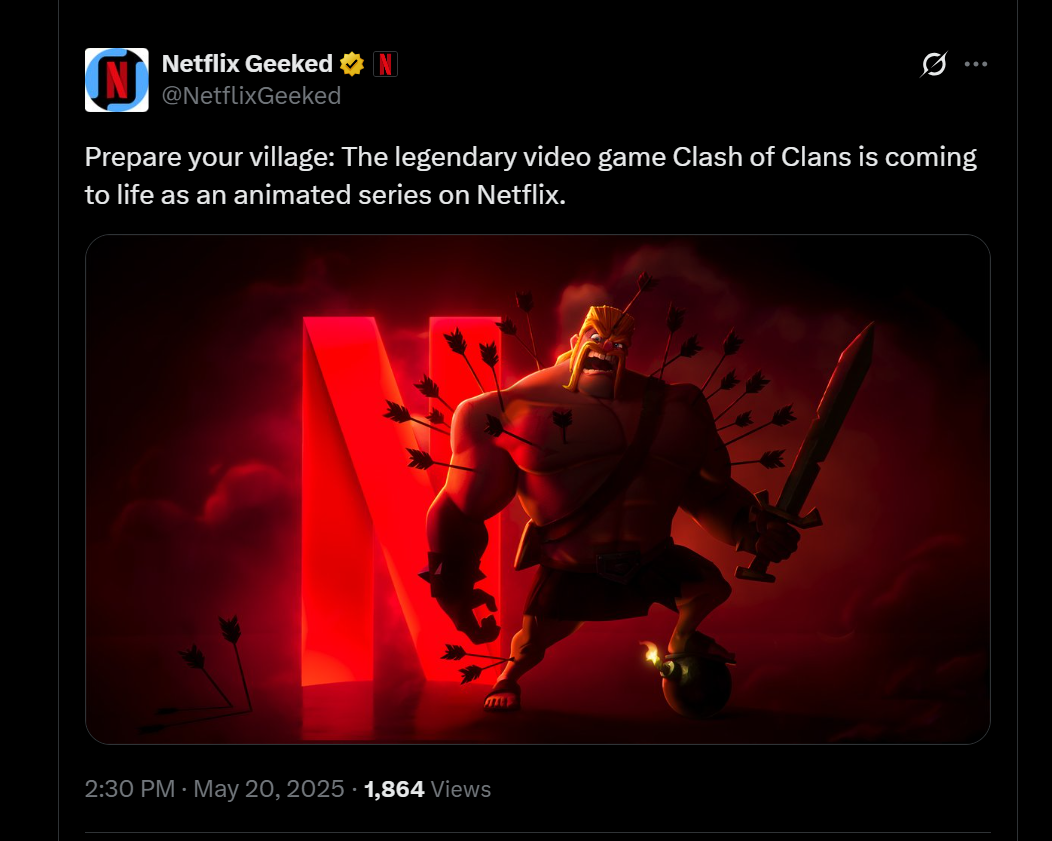
Task: Open the Grok explain-post icon
Action: (934, 64)
